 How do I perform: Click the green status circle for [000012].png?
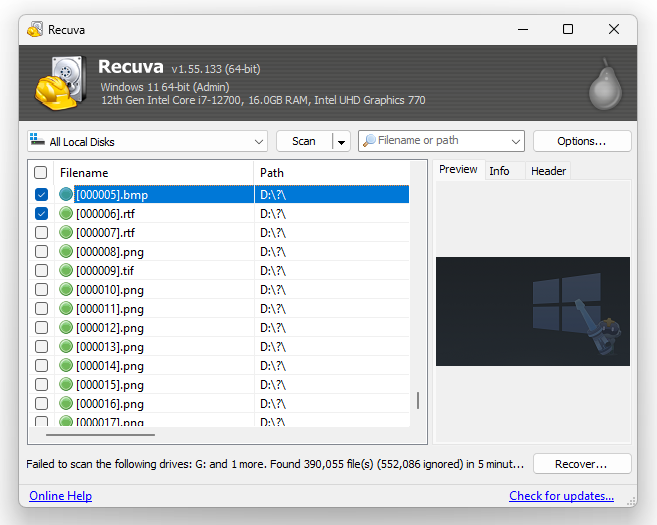tap(66, 327)
